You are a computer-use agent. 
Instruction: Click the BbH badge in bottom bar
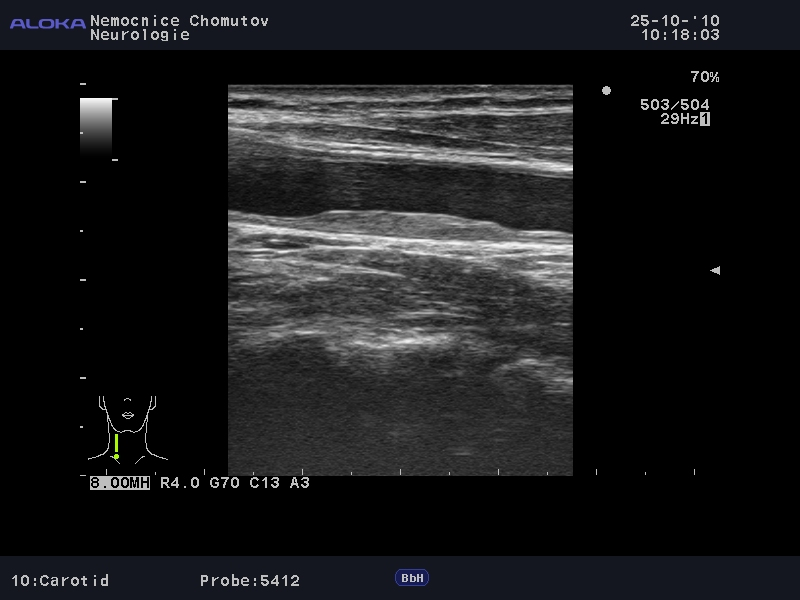[412, 578]
